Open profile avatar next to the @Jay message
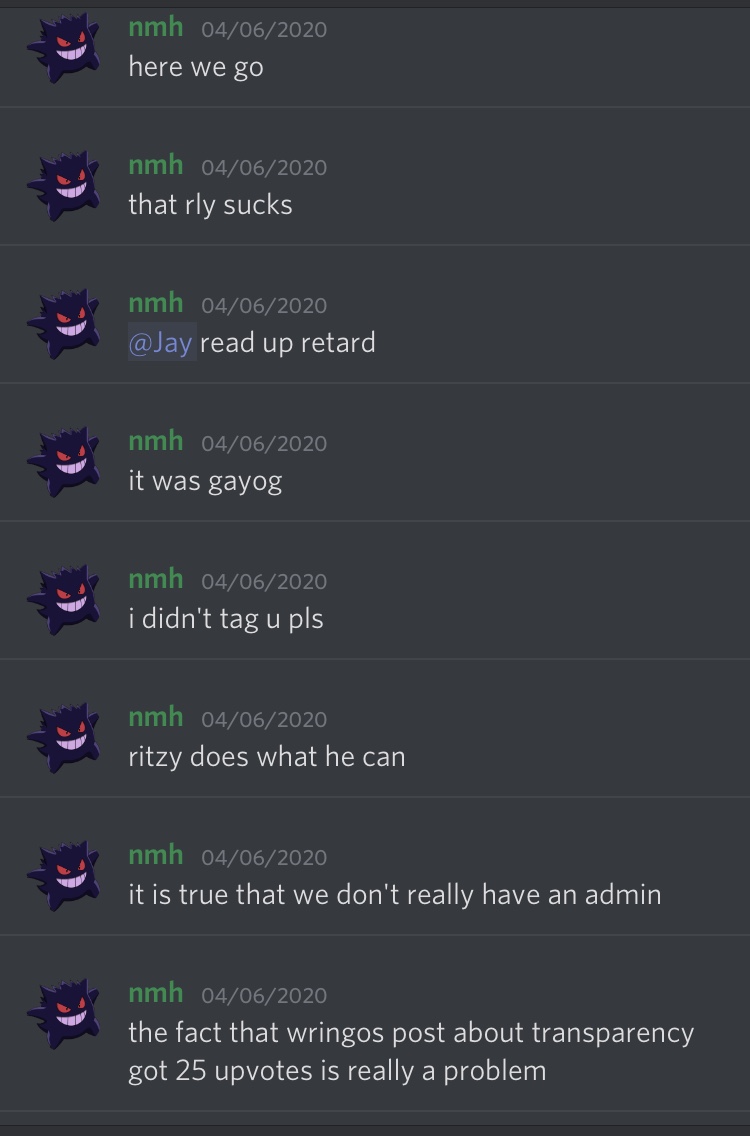750x1136 pixels. (x=64, y=324)
